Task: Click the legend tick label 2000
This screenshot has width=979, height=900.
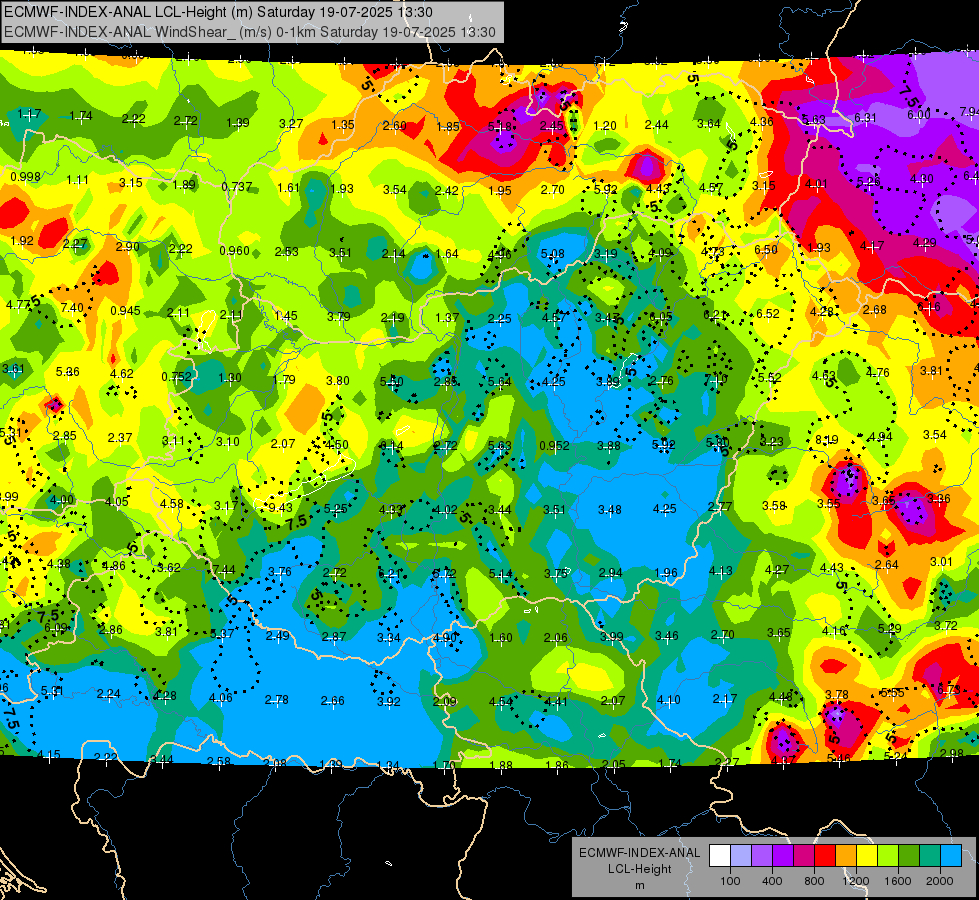Action: (940, 881)
